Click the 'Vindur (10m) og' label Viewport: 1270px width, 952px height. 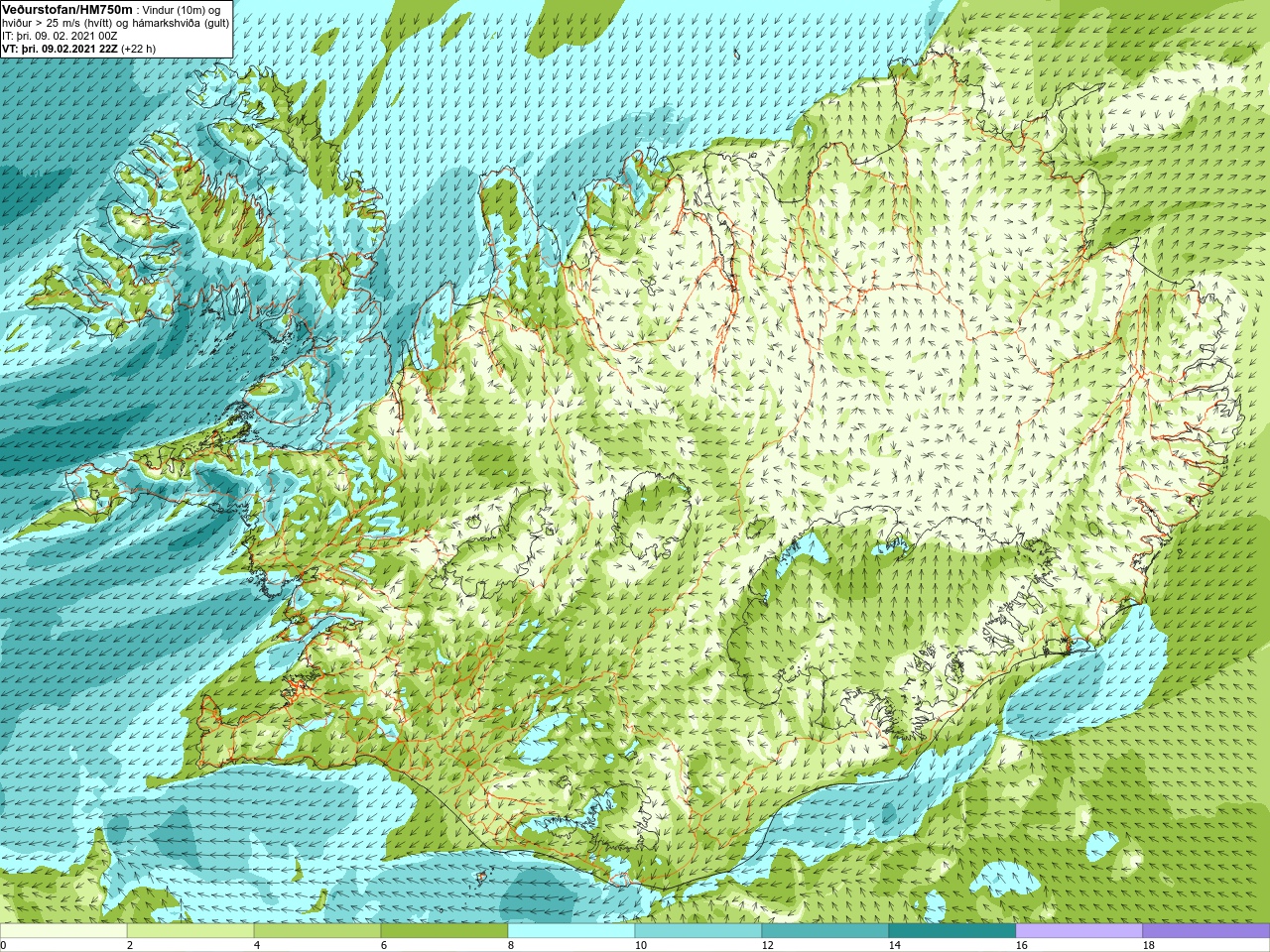coord(183,9)
